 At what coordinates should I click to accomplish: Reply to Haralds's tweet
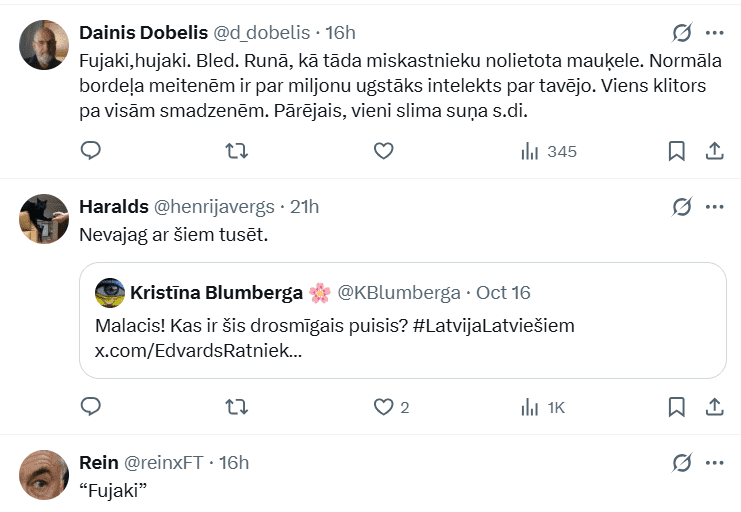90,407
